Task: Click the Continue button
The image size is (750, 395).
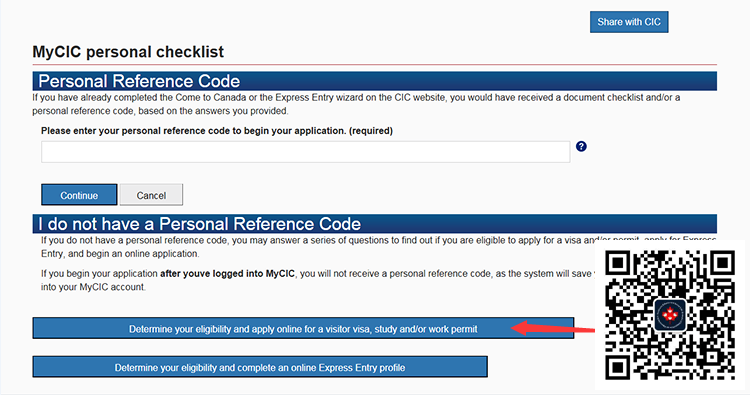Action: (79, 195)
